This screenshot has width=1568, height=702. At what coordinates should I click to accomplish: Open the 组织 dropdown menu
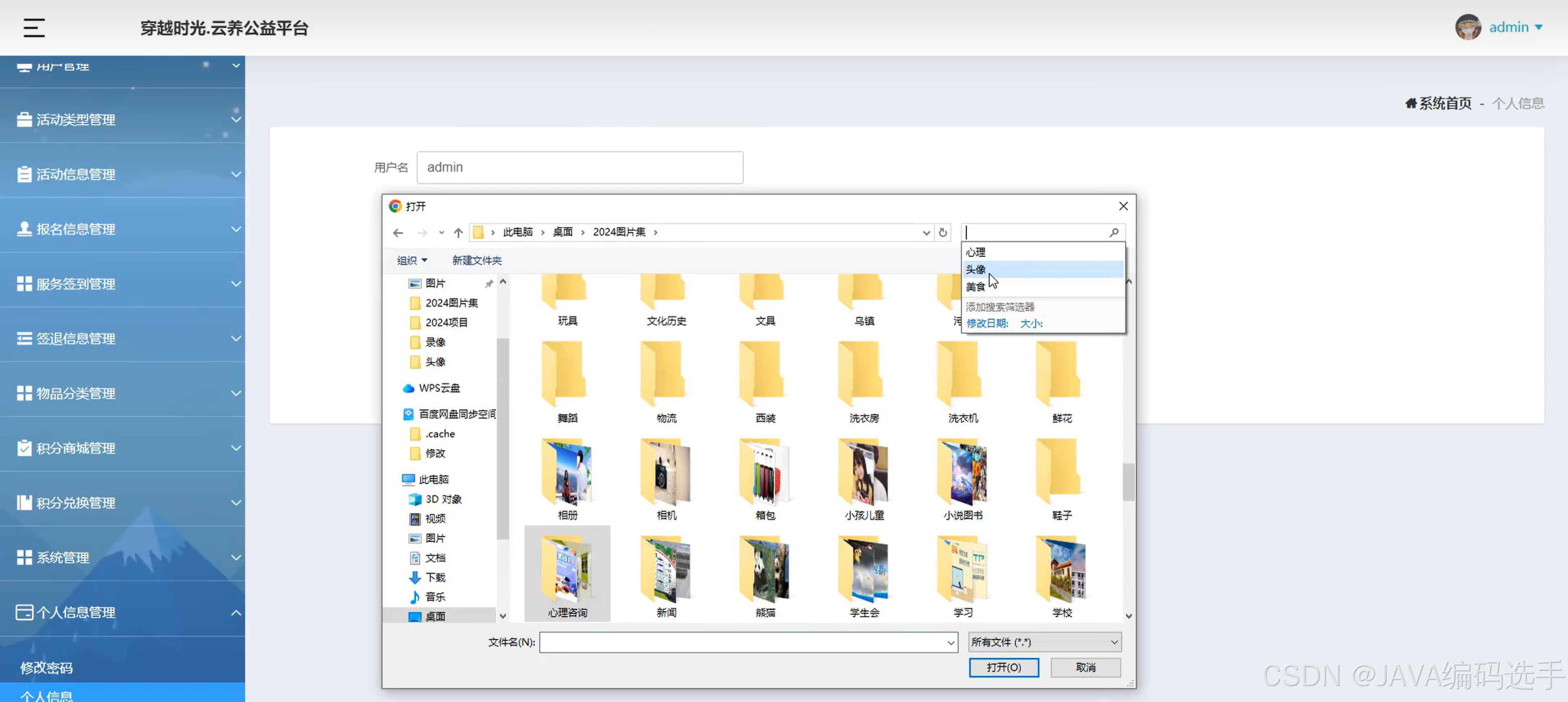[411, 260]
